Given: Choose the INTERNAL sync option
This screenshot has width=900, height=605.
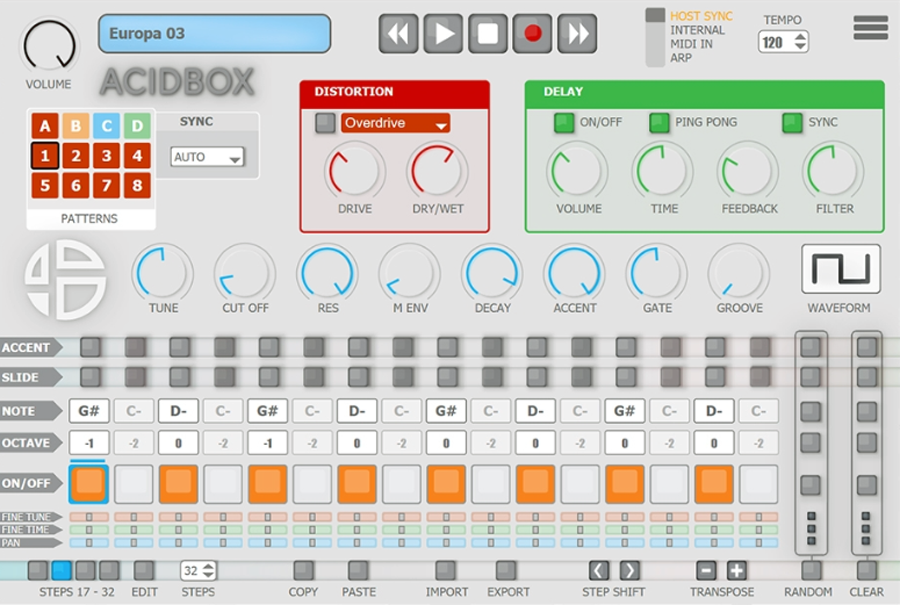Looking at the screenshot, I should [697, 30].
